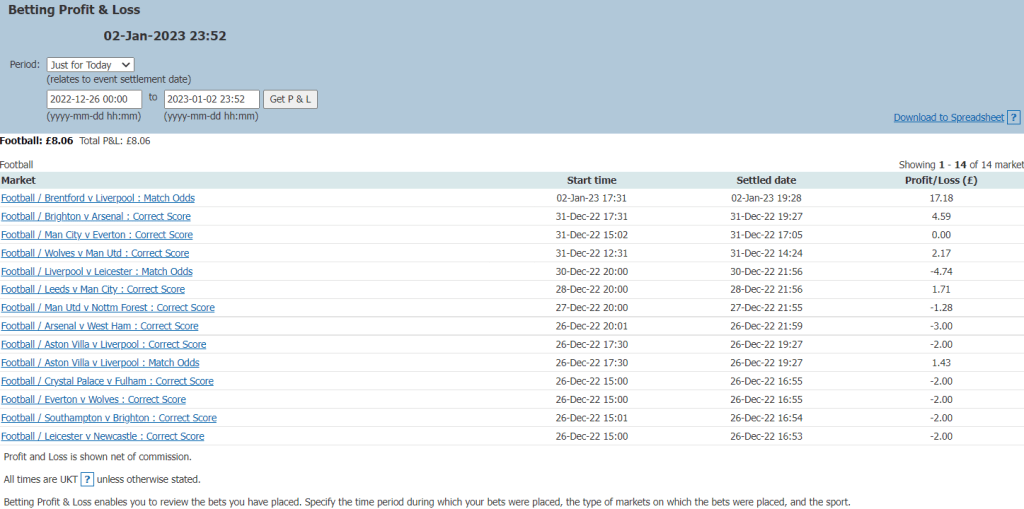The image size is (1024, 509).
Task: Click the end date input field
Action: click(x=211, y=99)
